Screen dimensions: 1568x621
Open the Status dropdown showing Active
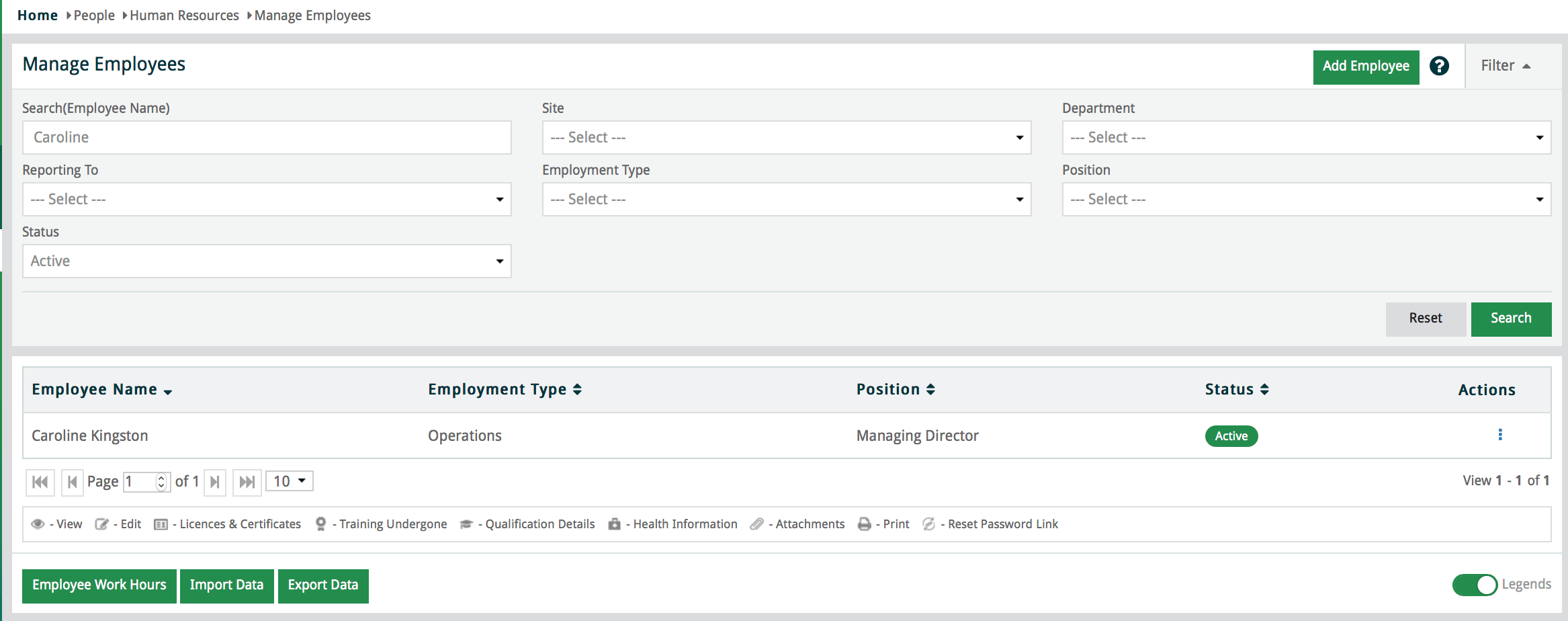pos(267,261)
